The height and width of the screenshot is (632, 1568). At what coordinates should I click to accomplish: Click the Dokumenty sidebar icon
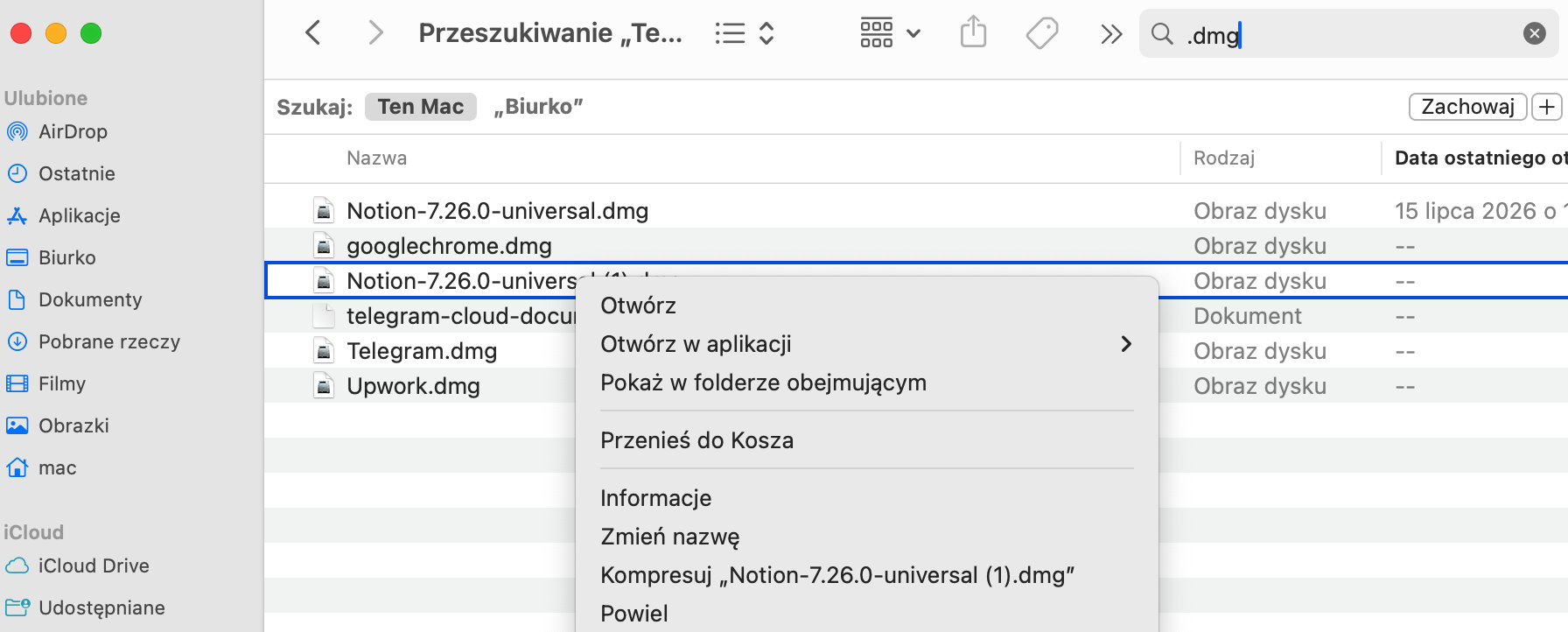[17, 299]
